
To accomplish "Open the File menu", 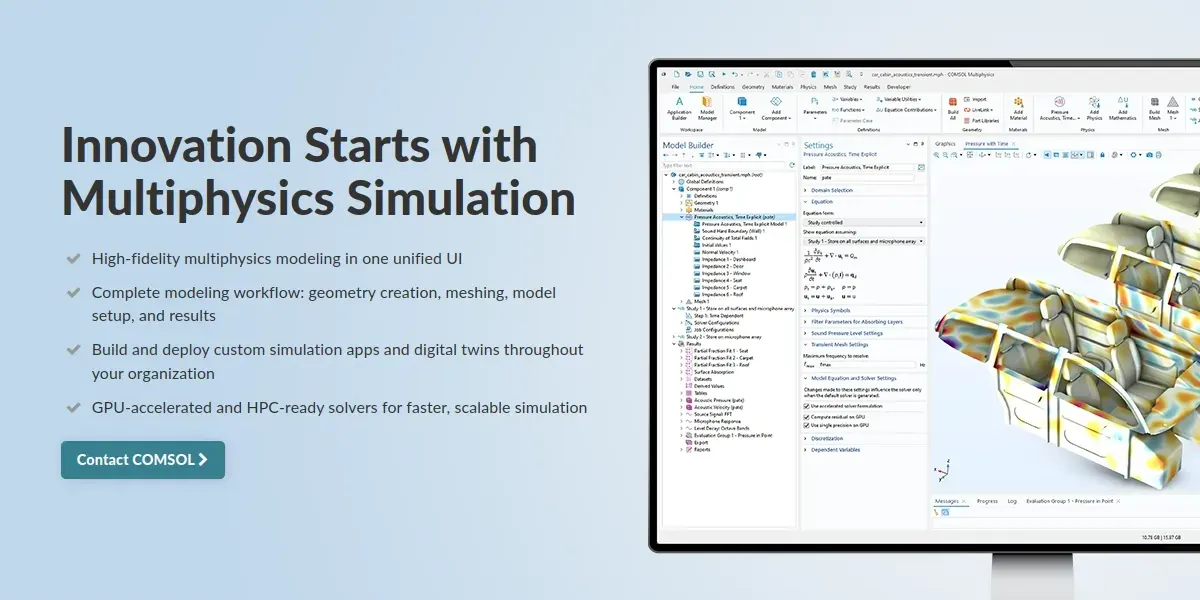I will point(675,87).
